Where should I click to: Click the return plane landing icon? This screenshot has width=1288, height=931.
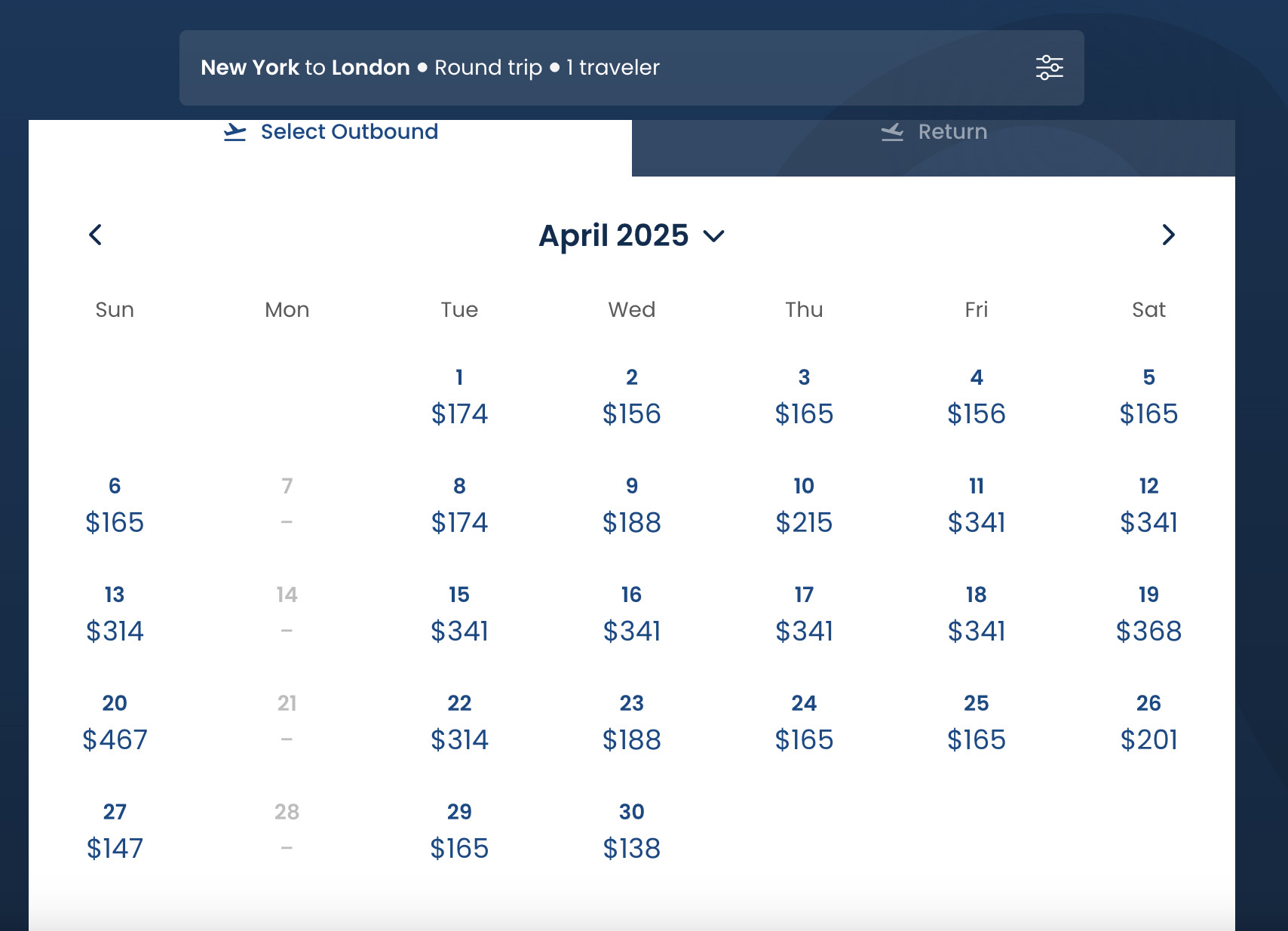coord(892,132)
